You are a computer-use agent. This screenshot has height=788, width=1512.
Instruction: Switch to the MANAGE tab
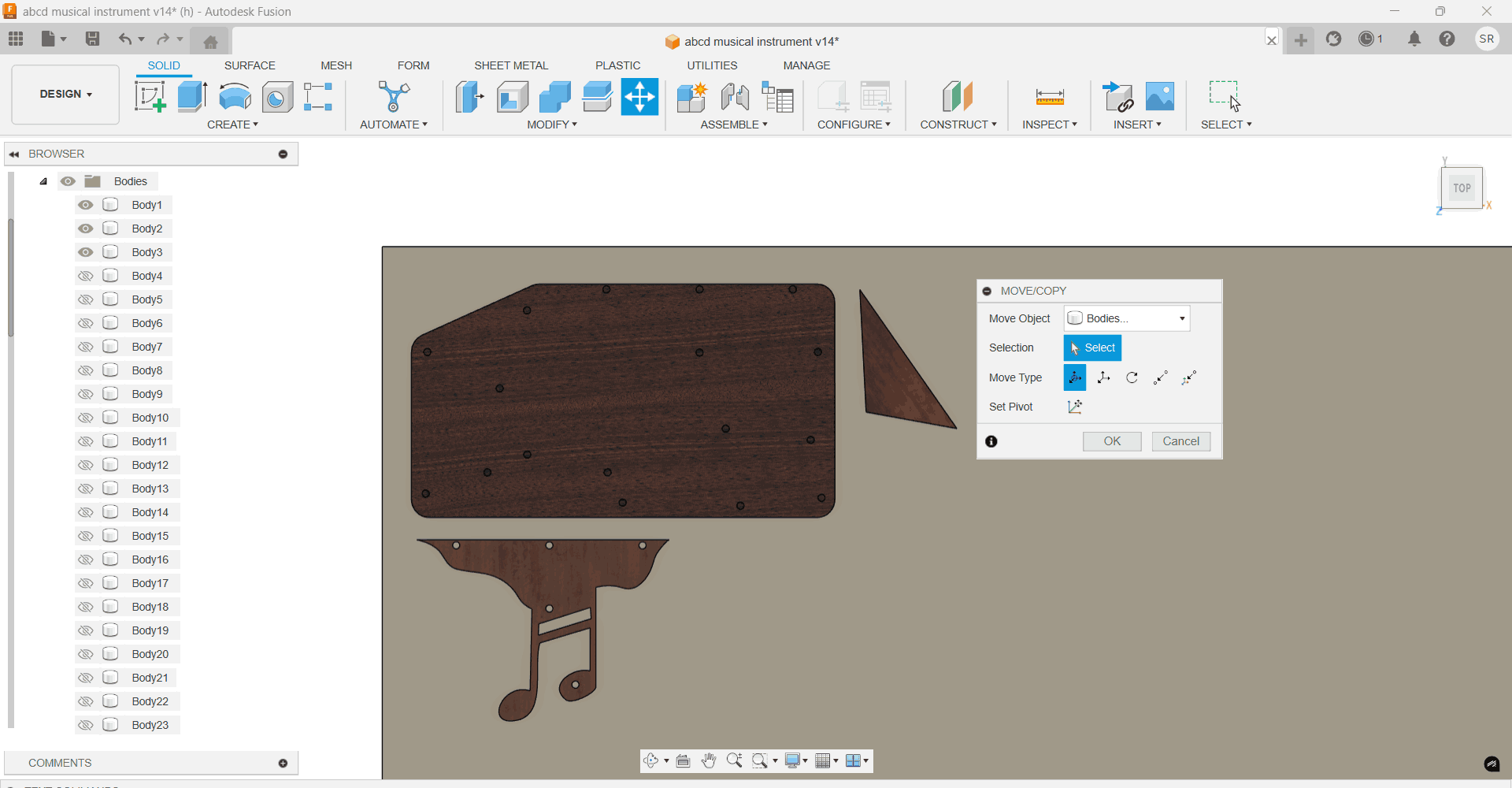click(806, 65)
